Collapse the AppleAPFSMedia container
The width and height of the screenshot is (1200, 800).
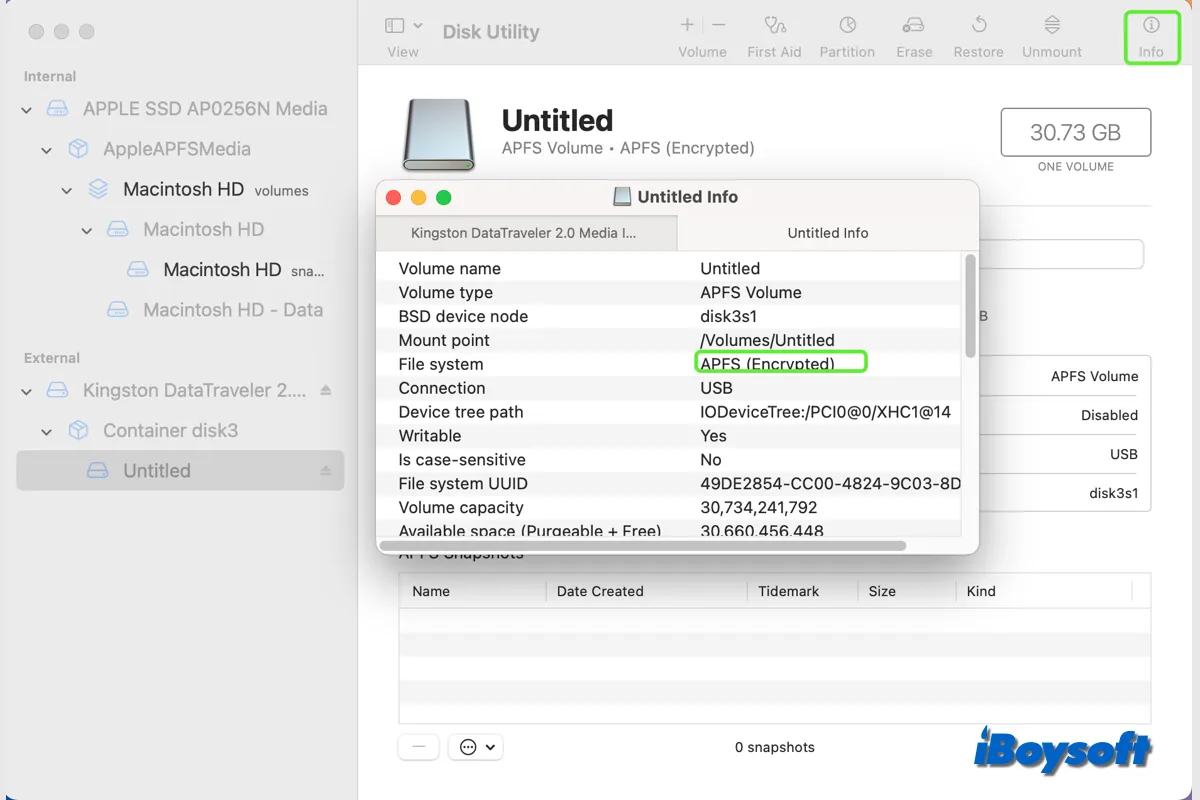(x=47, y=150)
